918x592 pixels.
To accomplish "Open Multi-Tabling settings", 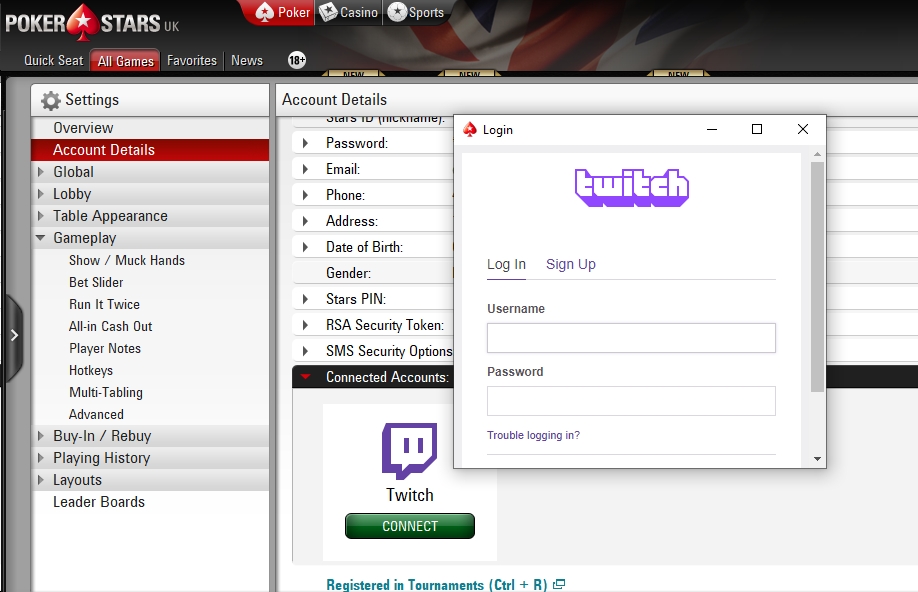I will (x=105, y=392).
